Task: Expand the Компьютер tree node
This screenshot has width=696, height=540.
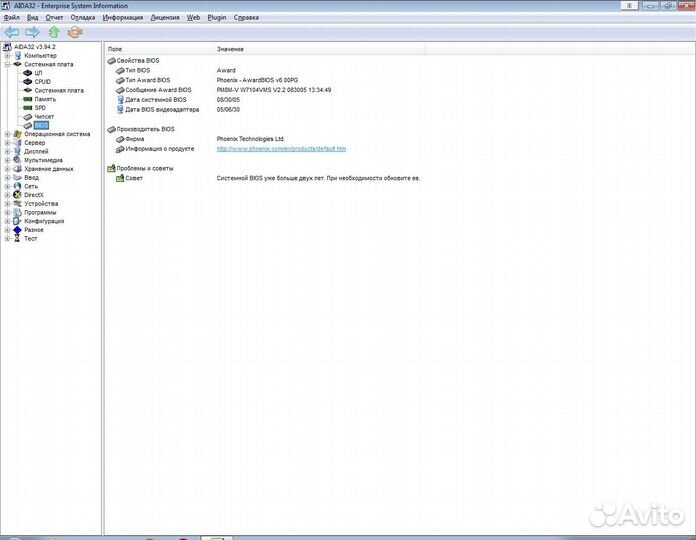Action: pyautogui.click(x=6, y=55)
